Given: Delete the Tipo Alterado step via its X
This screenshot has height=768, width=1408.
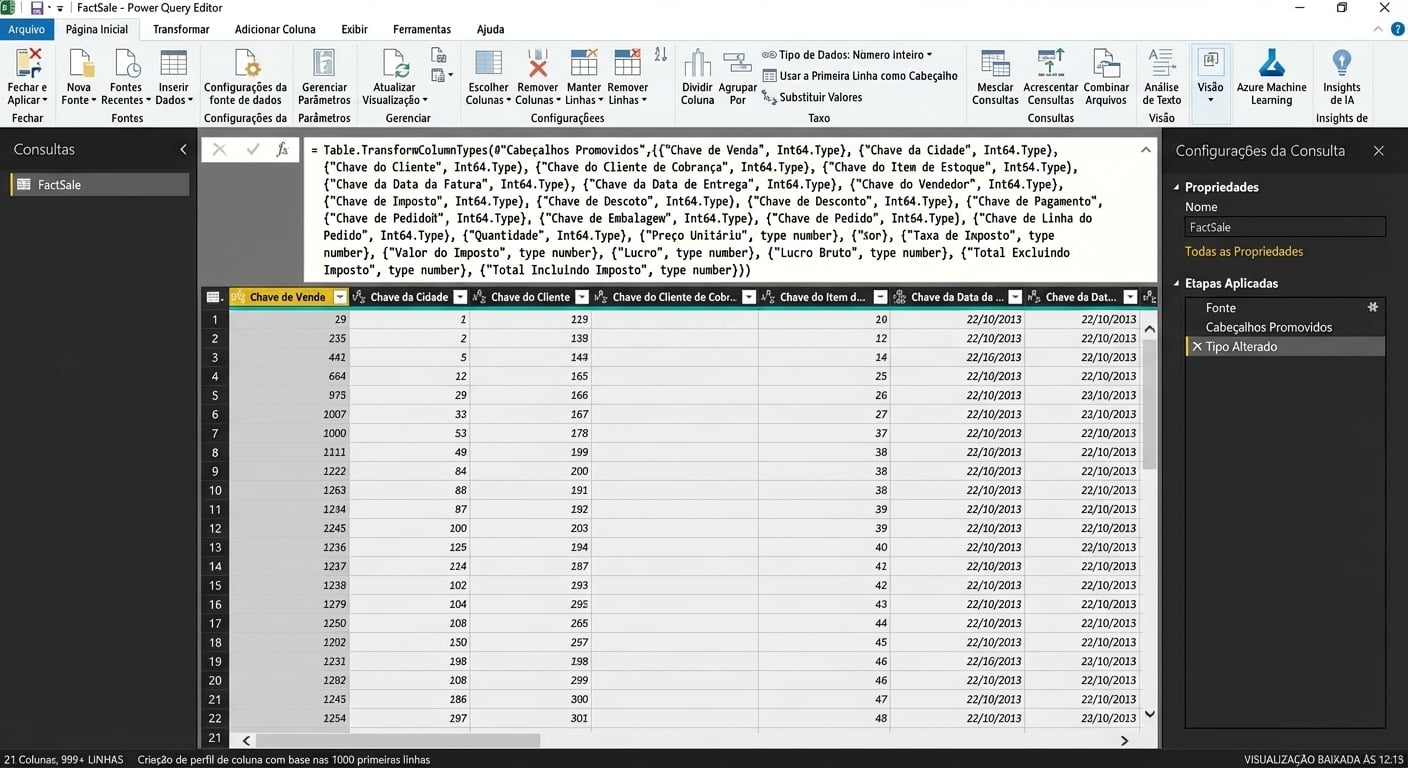Looking at the screenshot, I should click(x=1197, y=346).
